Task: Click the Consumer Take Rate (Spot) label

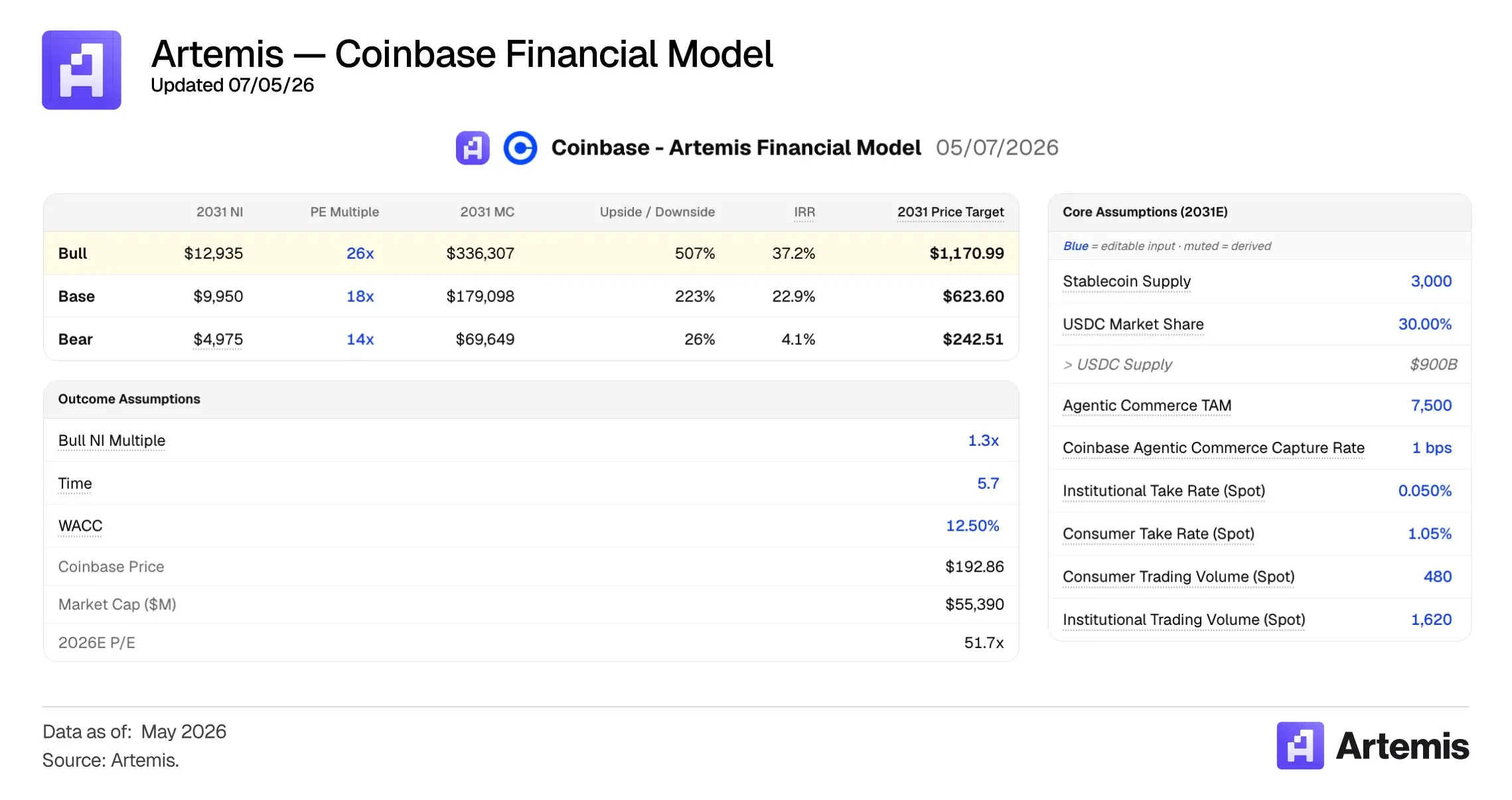Action: pos(1158,534)
